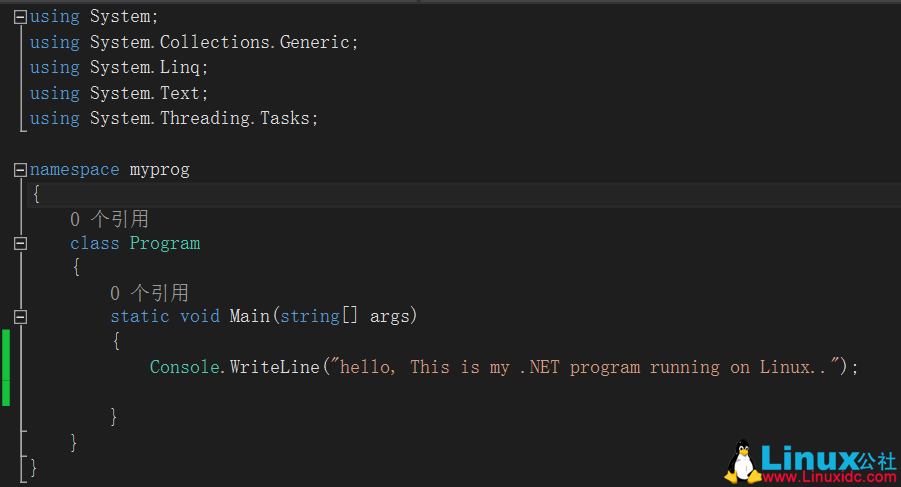
Task: Click the 'static' keyword
Action: (140, 316)
